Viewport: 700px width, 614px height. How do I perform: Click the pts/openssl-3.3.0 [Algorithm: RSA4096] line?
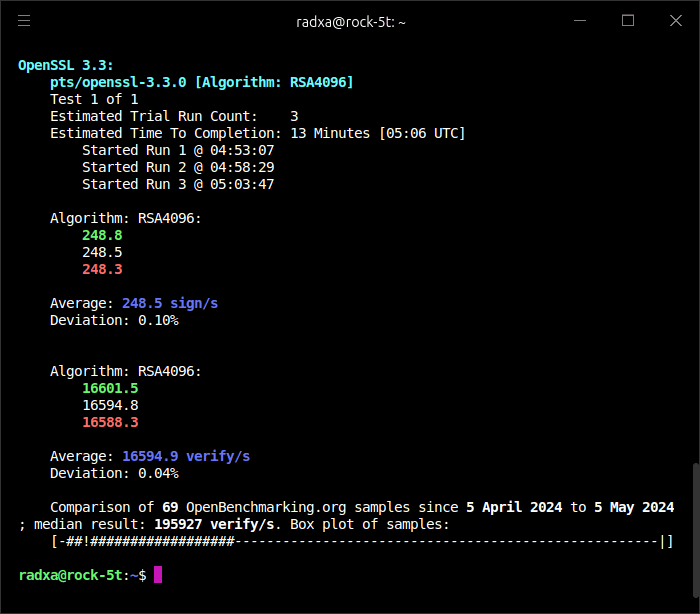pos(201,82)
